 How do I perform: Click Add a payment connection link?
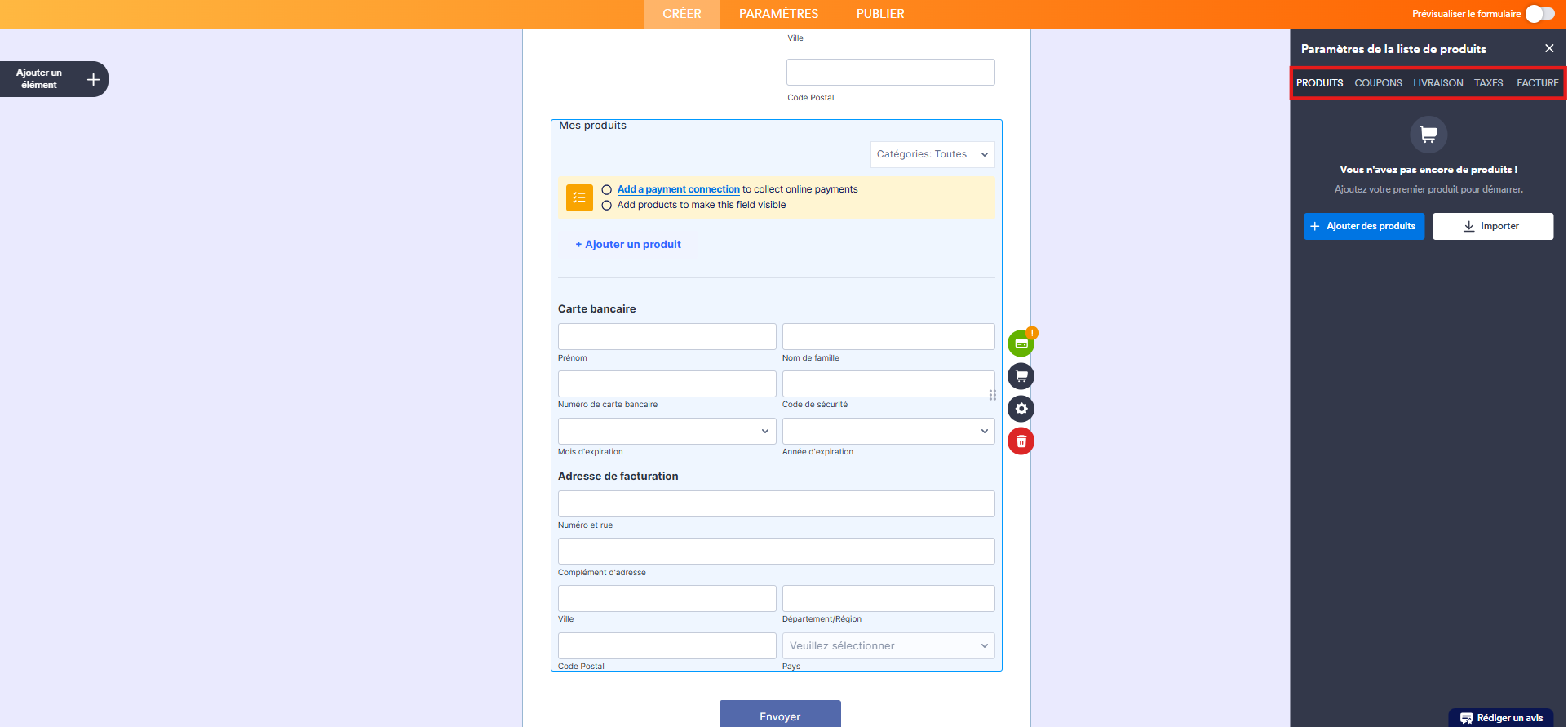[678, 189]
